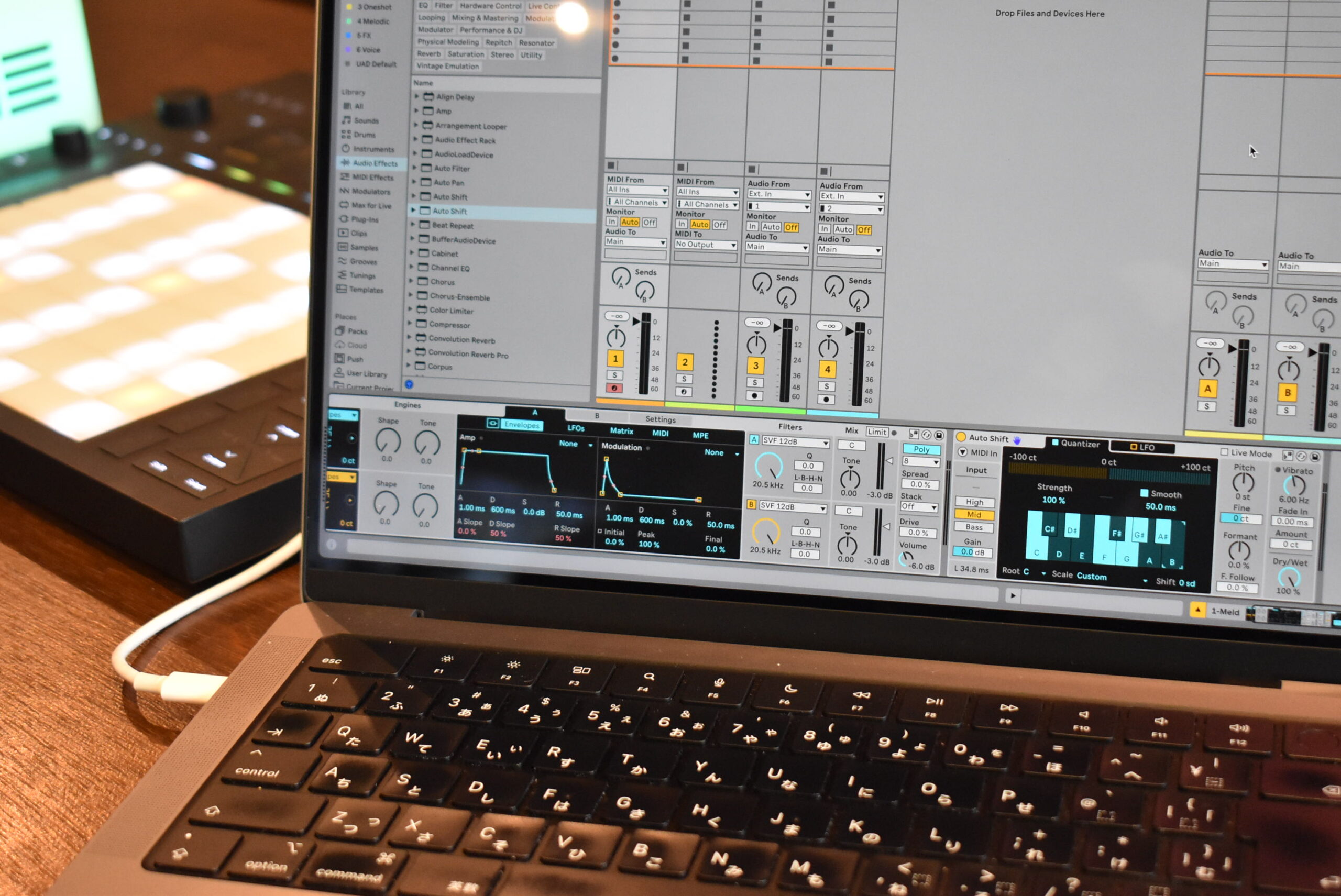Click Auto Shift hot-swap preset icon
This screenshot has width=1341, height=896.
(1302, 456)
